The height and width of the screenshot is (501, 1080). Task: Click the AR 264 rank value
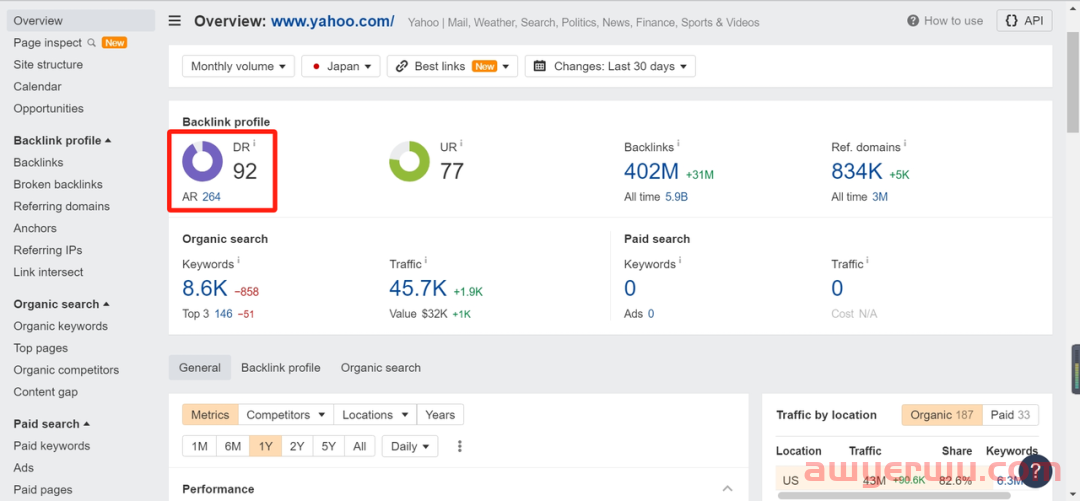pyautogui.click(x=211, y=197)
